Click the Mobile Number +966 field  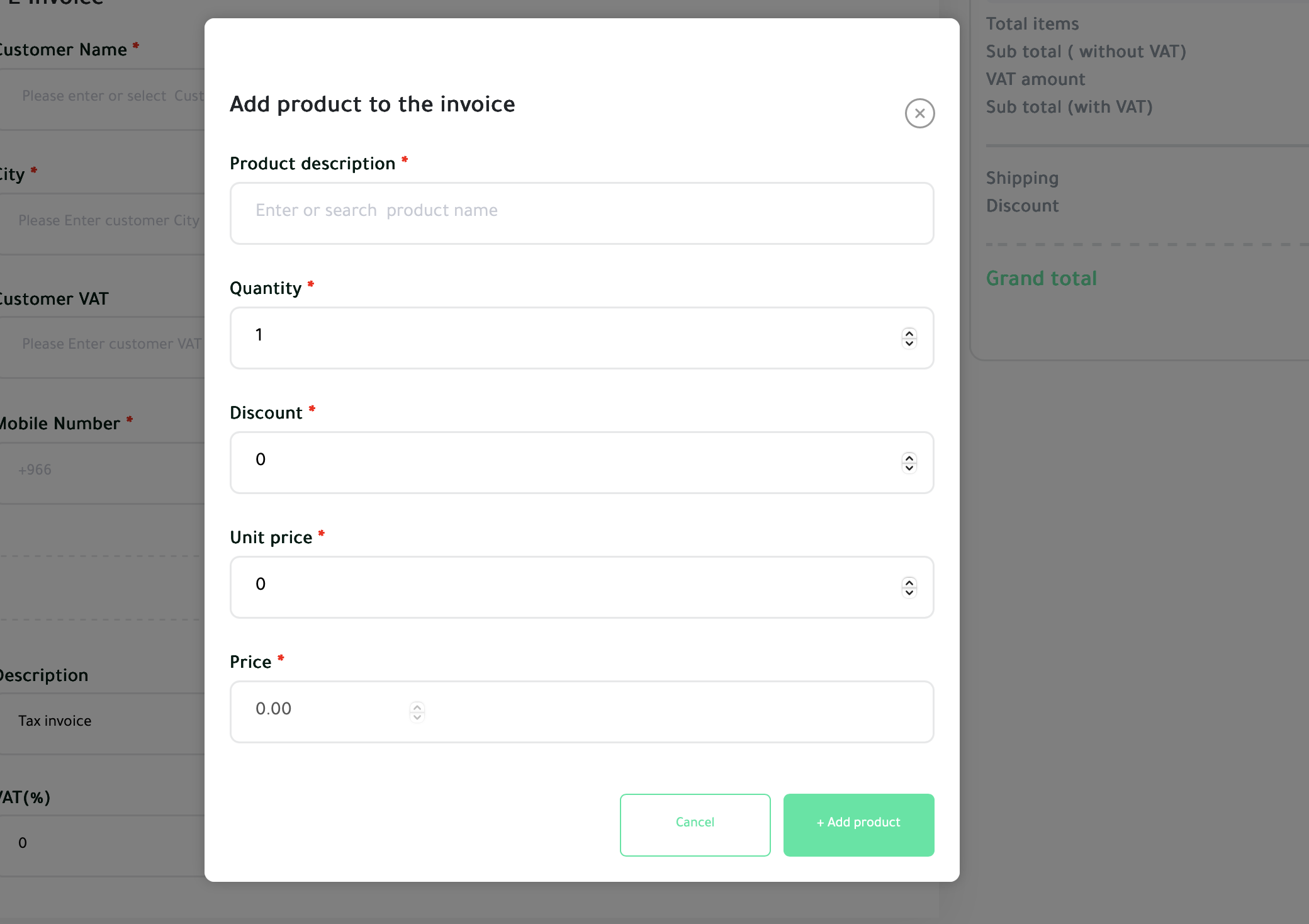click(x=101, y=473)
